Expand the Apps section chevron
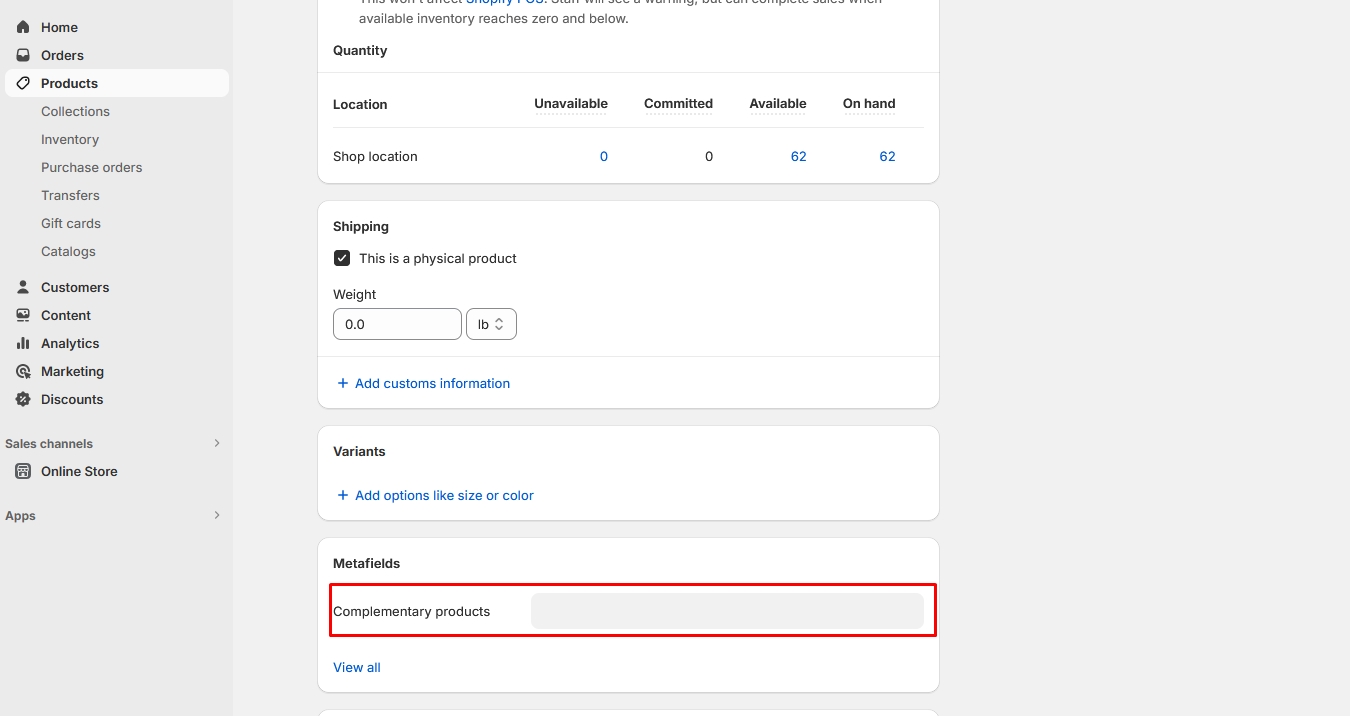The image size is (1350, 716). click(x=217, y=515)
